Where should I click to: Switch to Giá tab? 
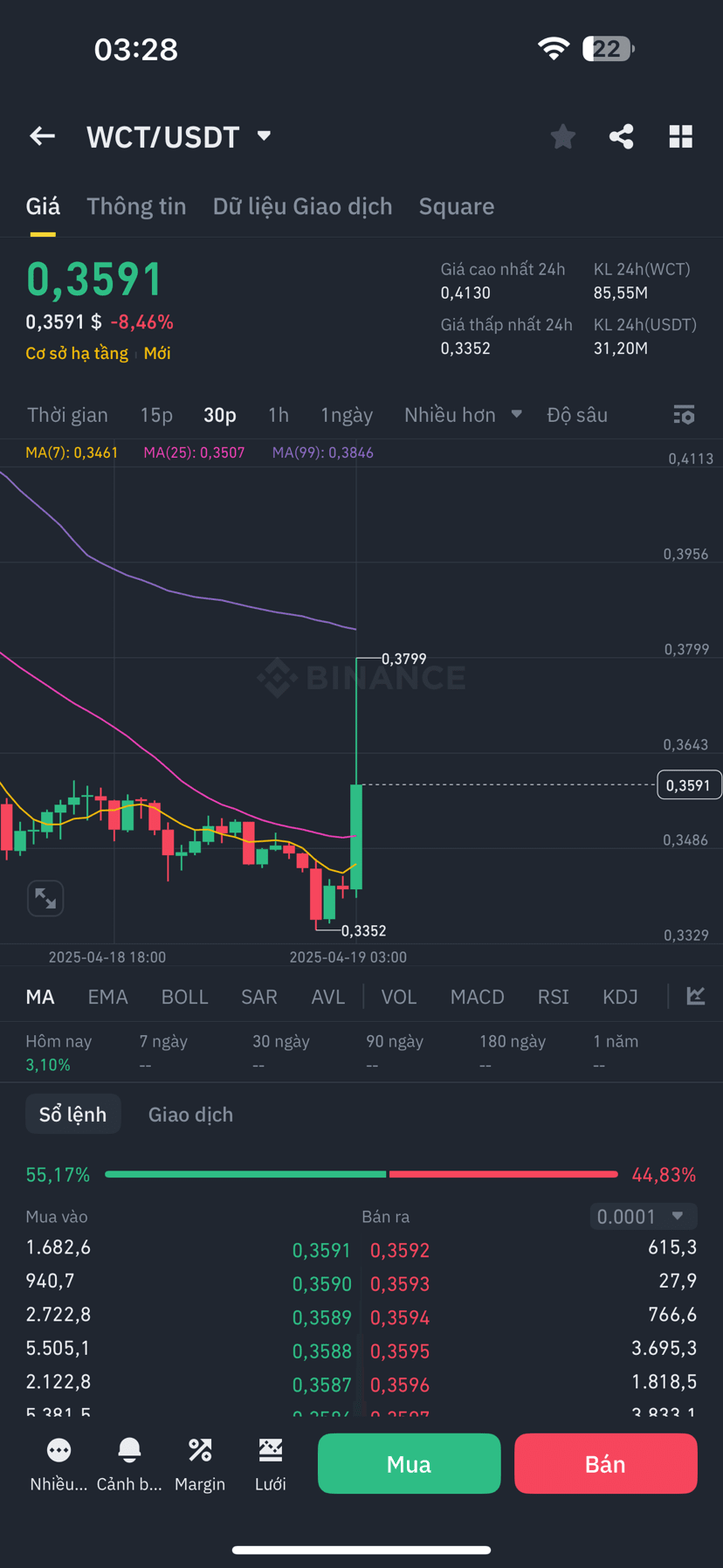[x=43, y=206]
